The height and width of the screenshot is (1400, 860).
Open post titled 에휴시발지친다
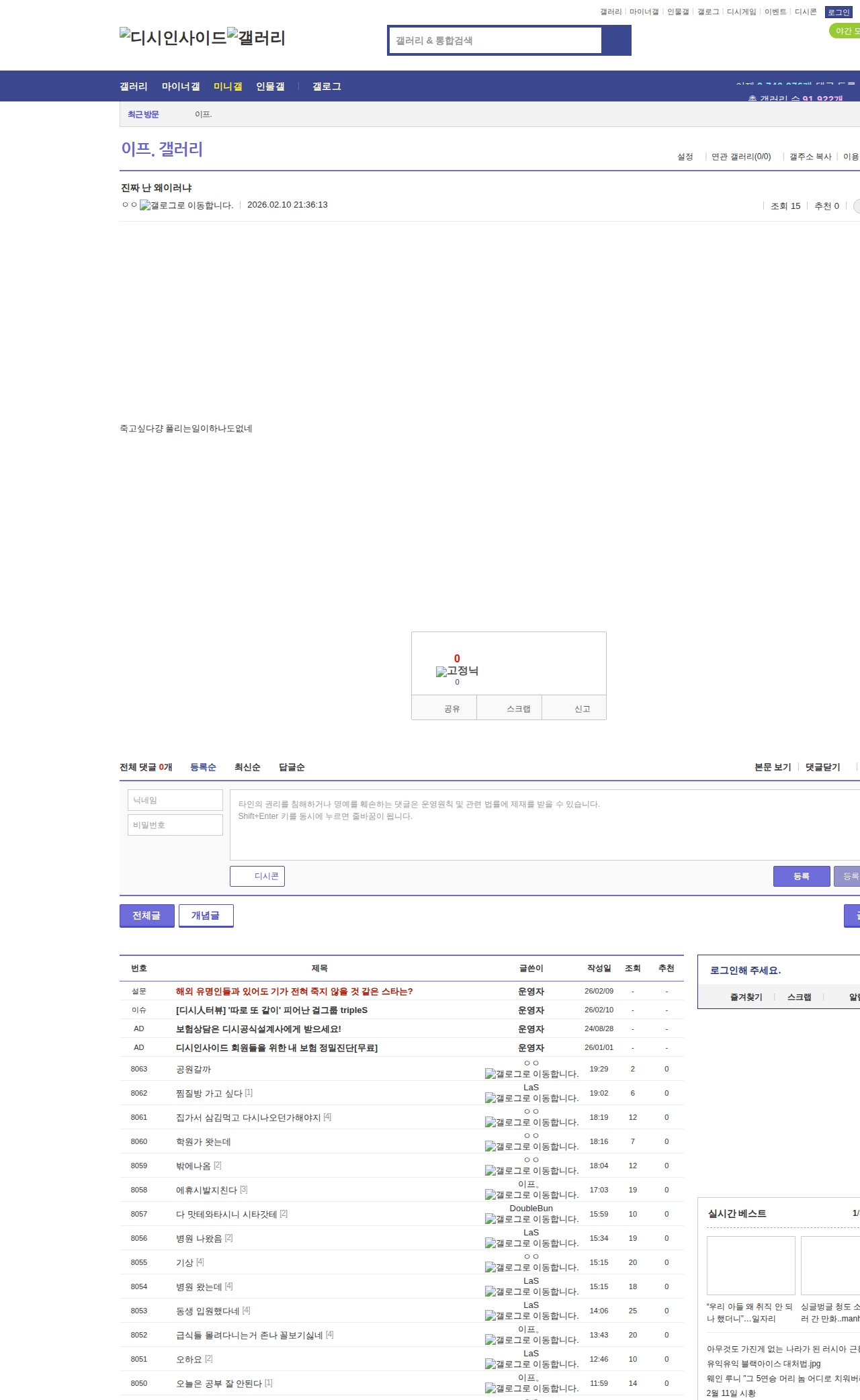[207, 1190]
